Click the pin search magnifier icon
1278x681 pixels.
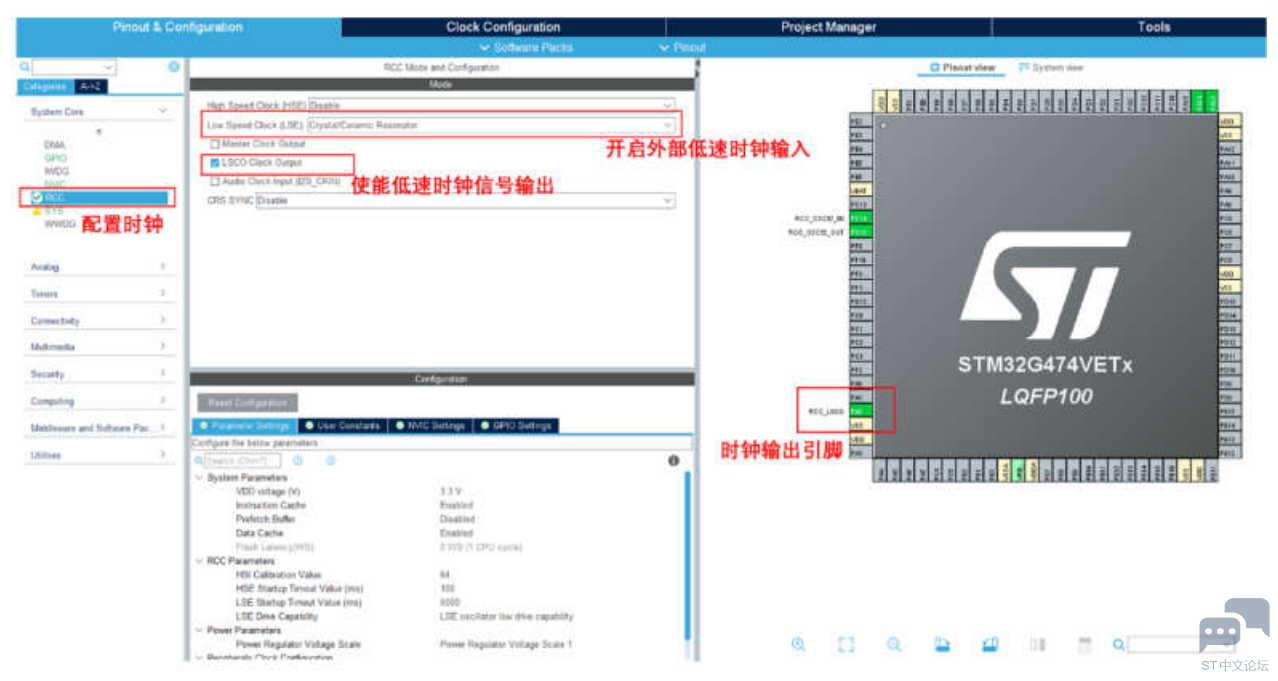coord(1119,645)
